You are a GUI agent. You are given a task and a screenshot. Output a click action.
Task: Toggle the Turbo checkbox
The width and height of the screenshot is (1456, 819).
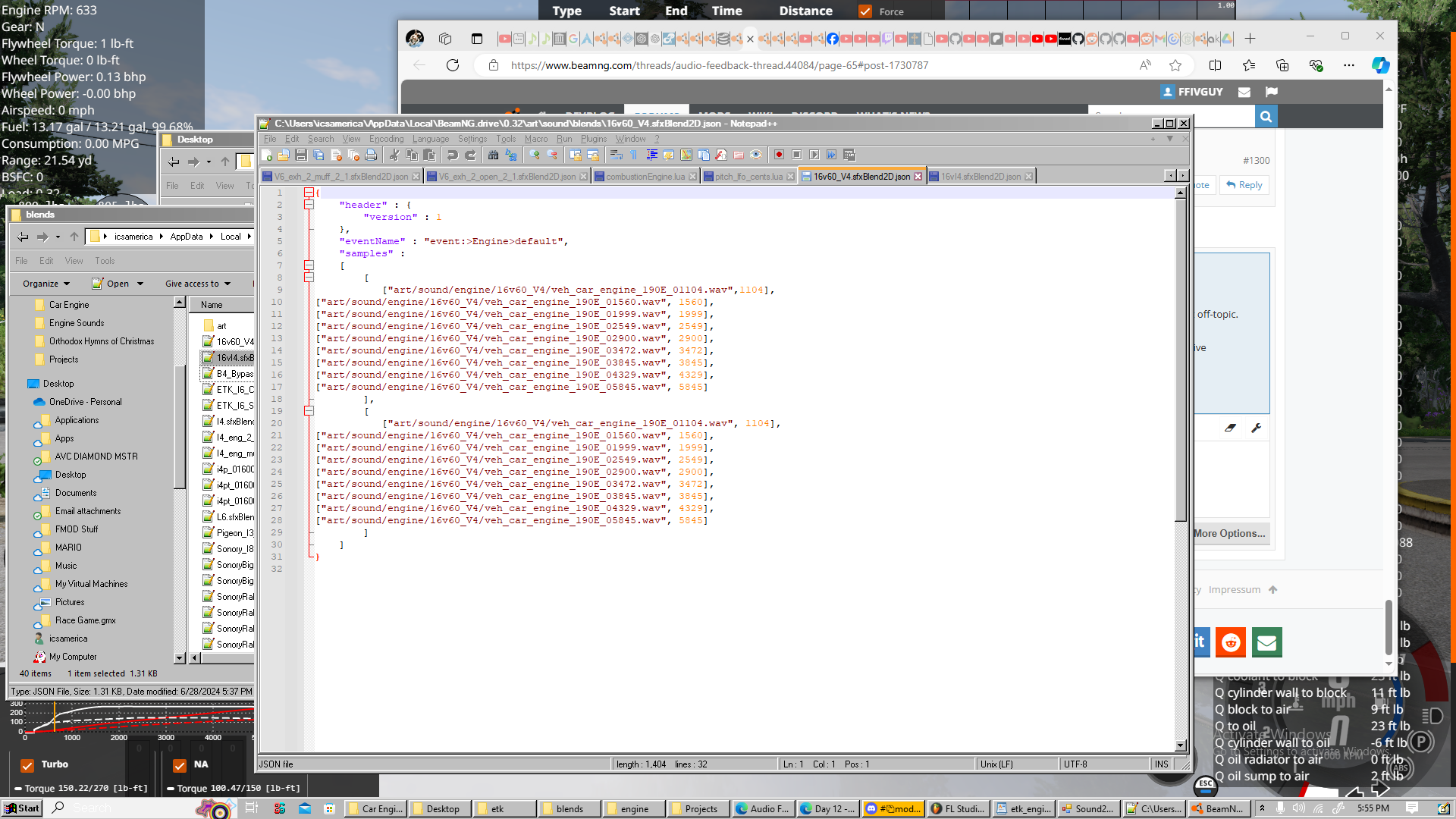tap(27, 765)
